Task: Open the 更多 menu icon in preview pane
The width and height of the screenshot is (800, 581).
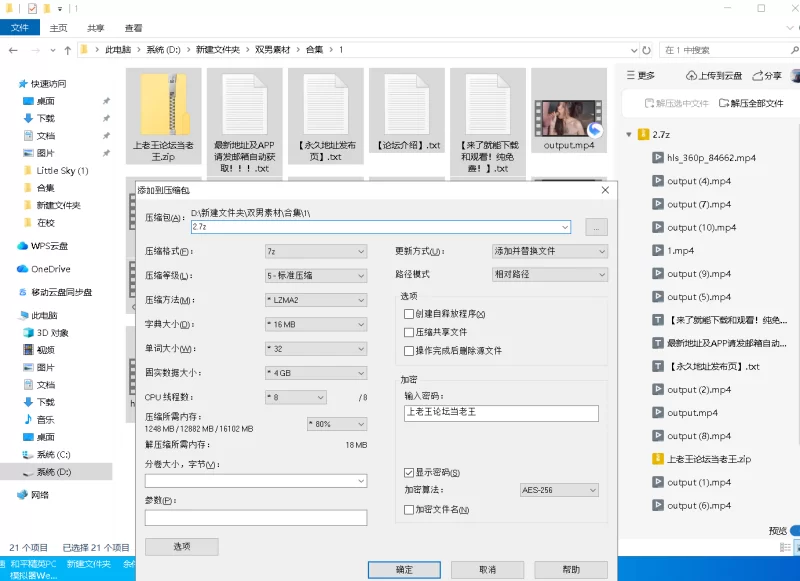Action: coord(627,75)
